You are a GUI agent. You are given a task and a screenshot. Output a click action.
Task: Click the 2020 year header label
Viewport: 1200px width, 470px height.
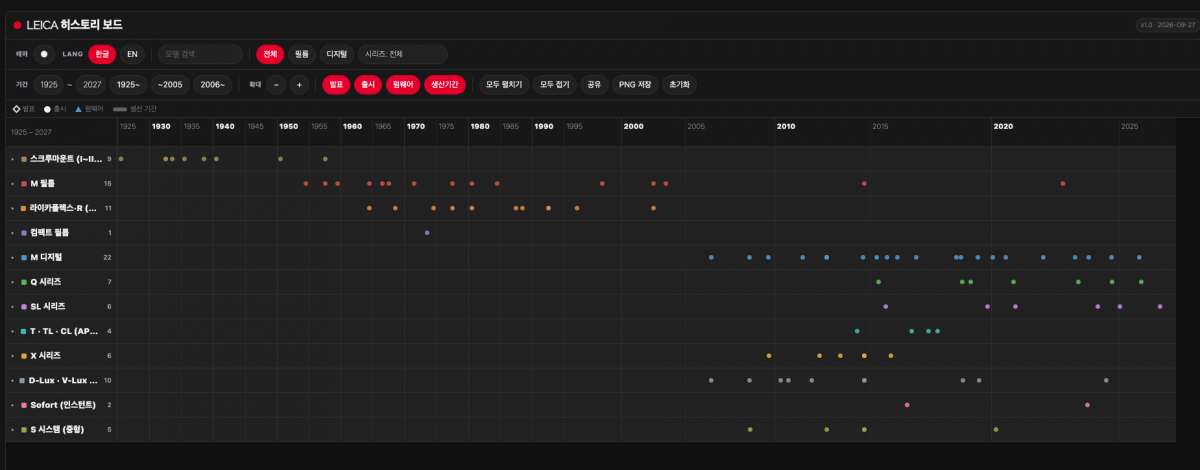pos(1003,127)
